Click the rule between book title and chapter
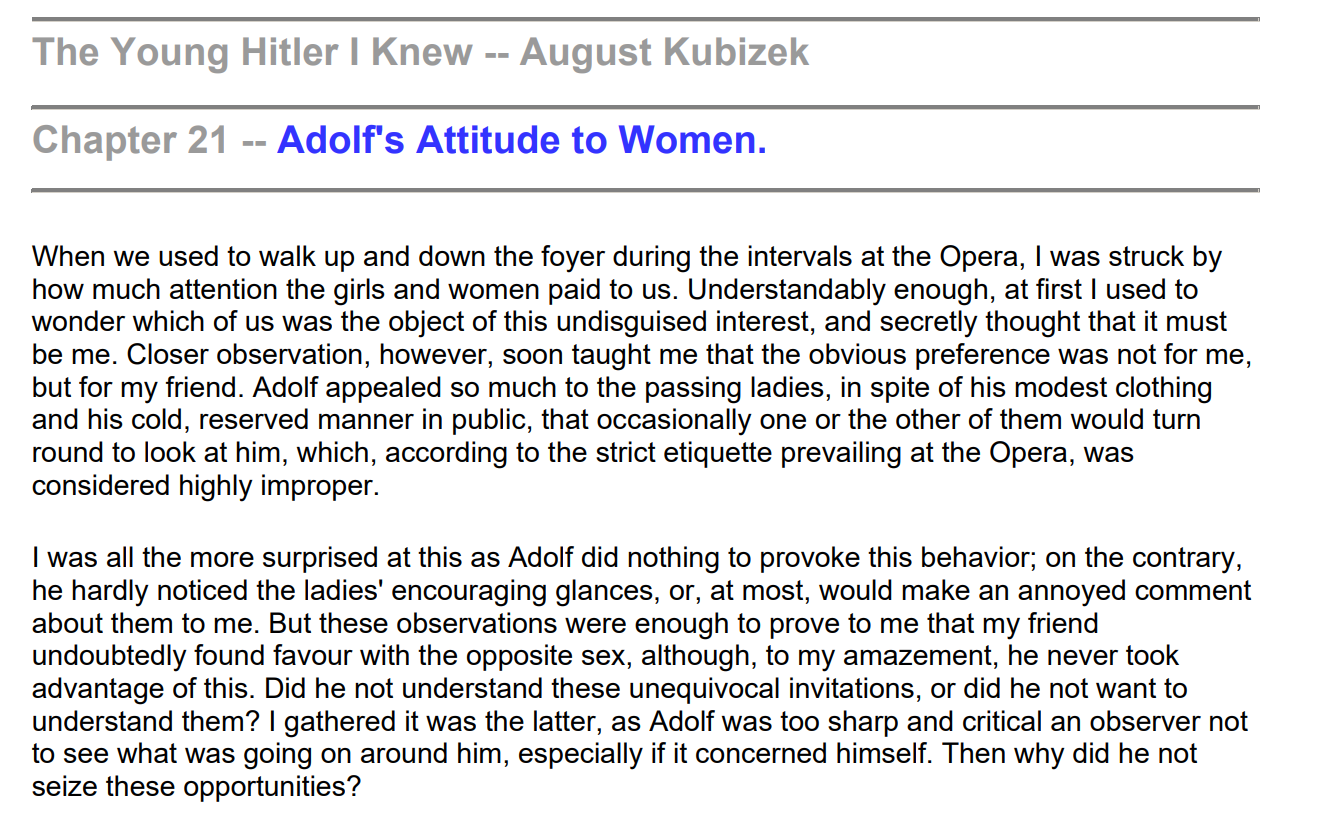 point(645,106)
